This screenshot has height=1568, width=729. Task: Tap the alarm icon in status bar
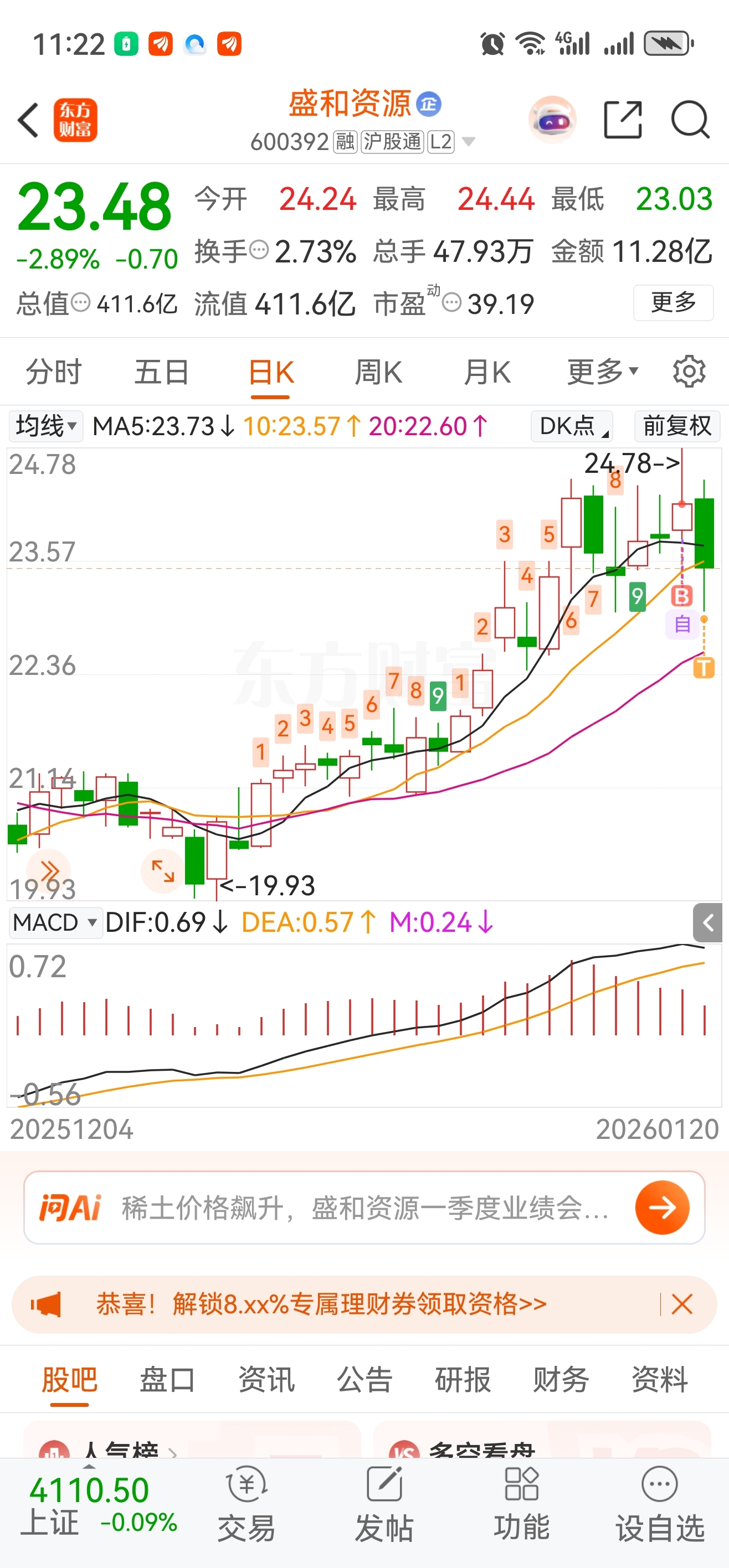492,44
